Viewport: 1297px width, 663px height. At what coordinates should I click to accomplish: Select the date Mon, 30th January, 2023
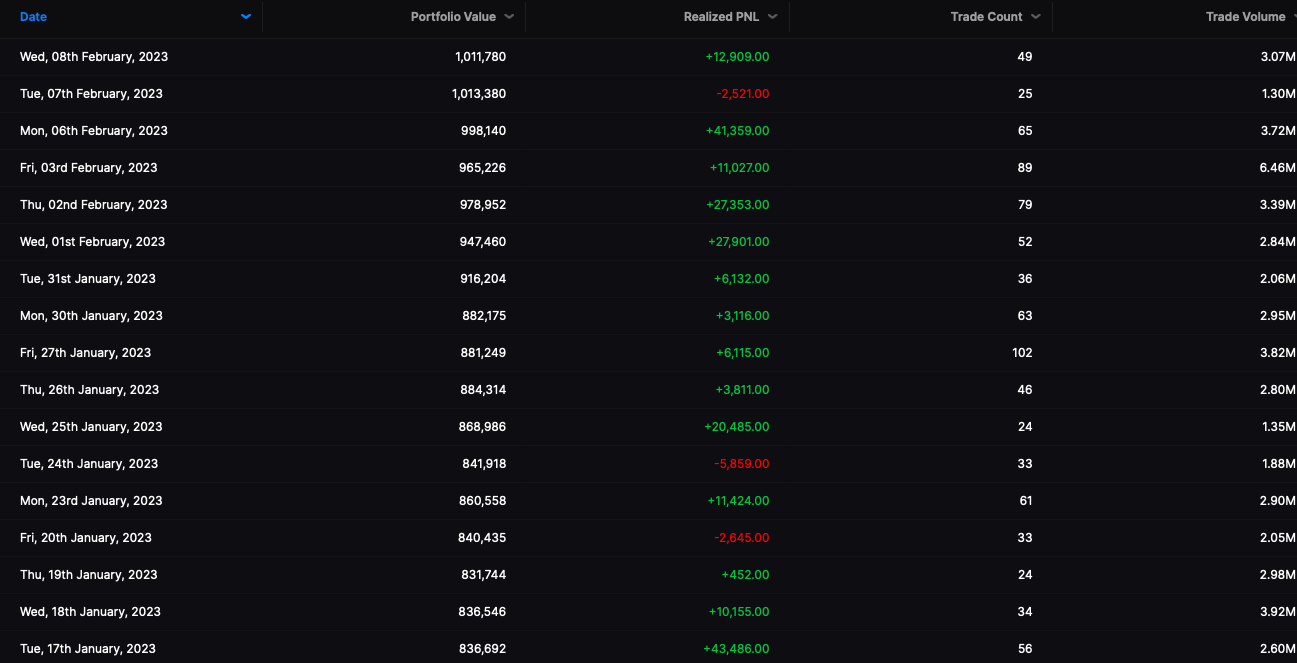point(91,316)
